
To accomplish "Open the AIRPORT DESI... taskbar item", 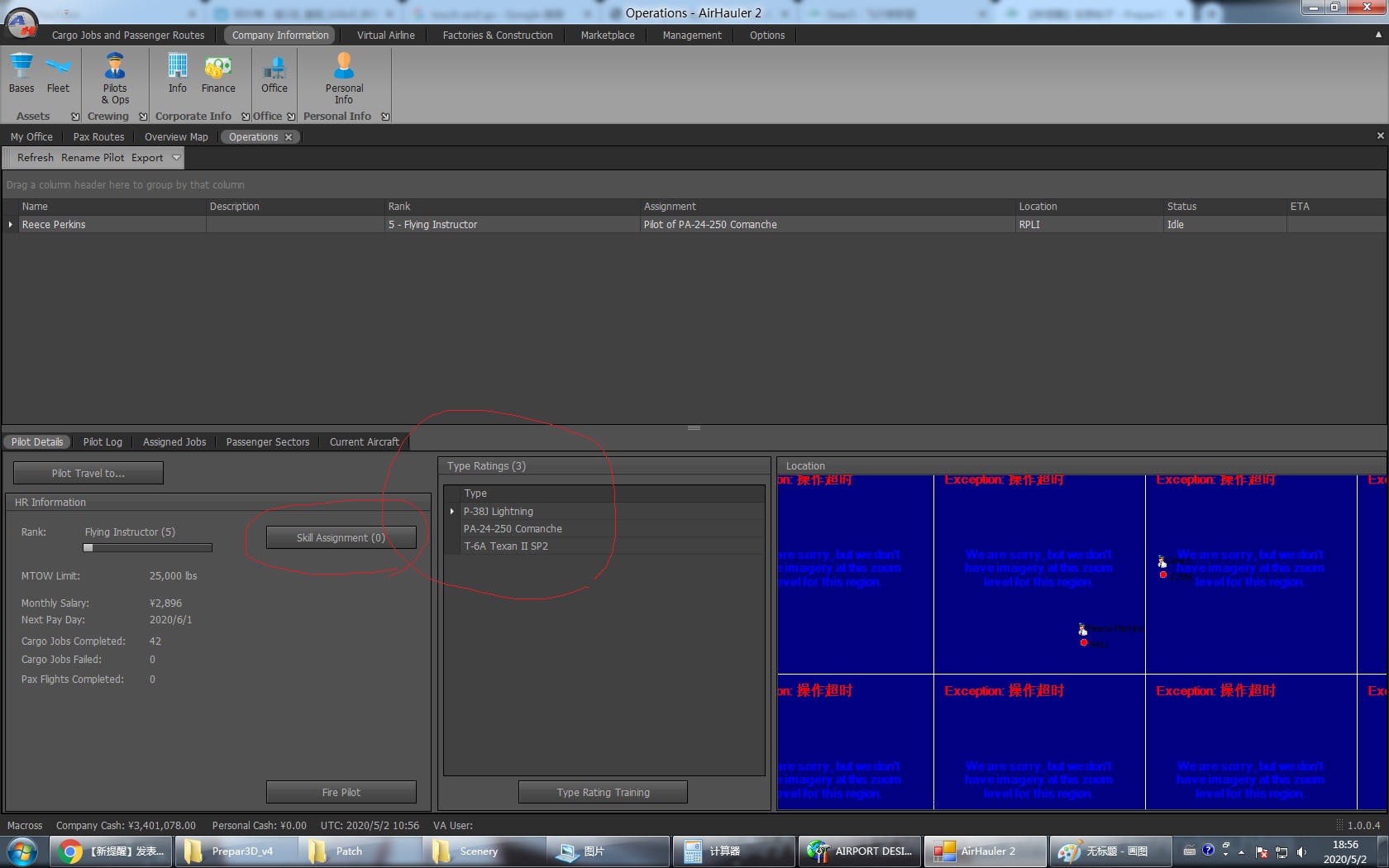I will [860, 851].
